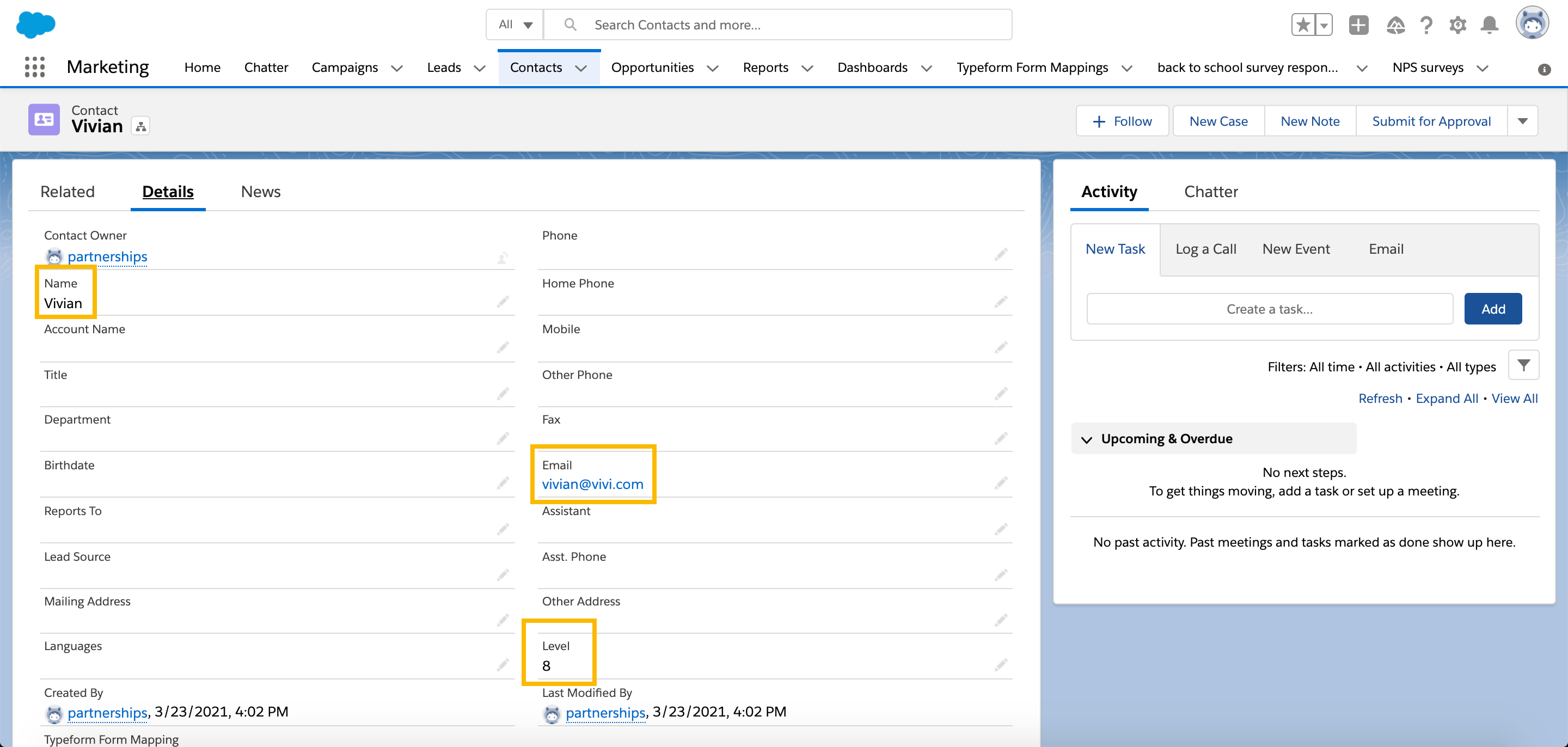
Task: Expand the Opportunities nav chevron
Action: pos(713,68)
